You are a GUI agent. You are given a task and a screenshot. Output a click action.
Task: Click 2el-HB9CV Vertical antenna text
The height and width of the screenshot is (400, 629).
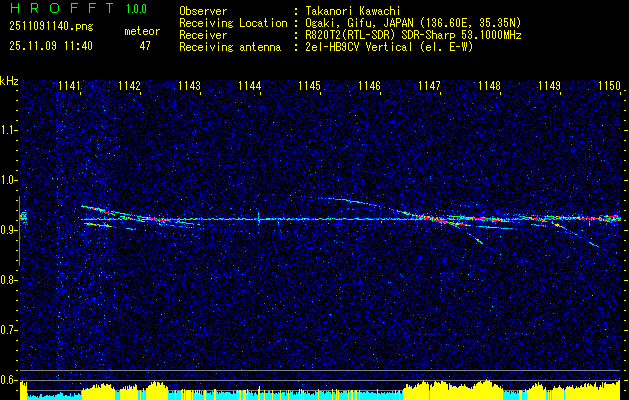click(x=389, y=47)
